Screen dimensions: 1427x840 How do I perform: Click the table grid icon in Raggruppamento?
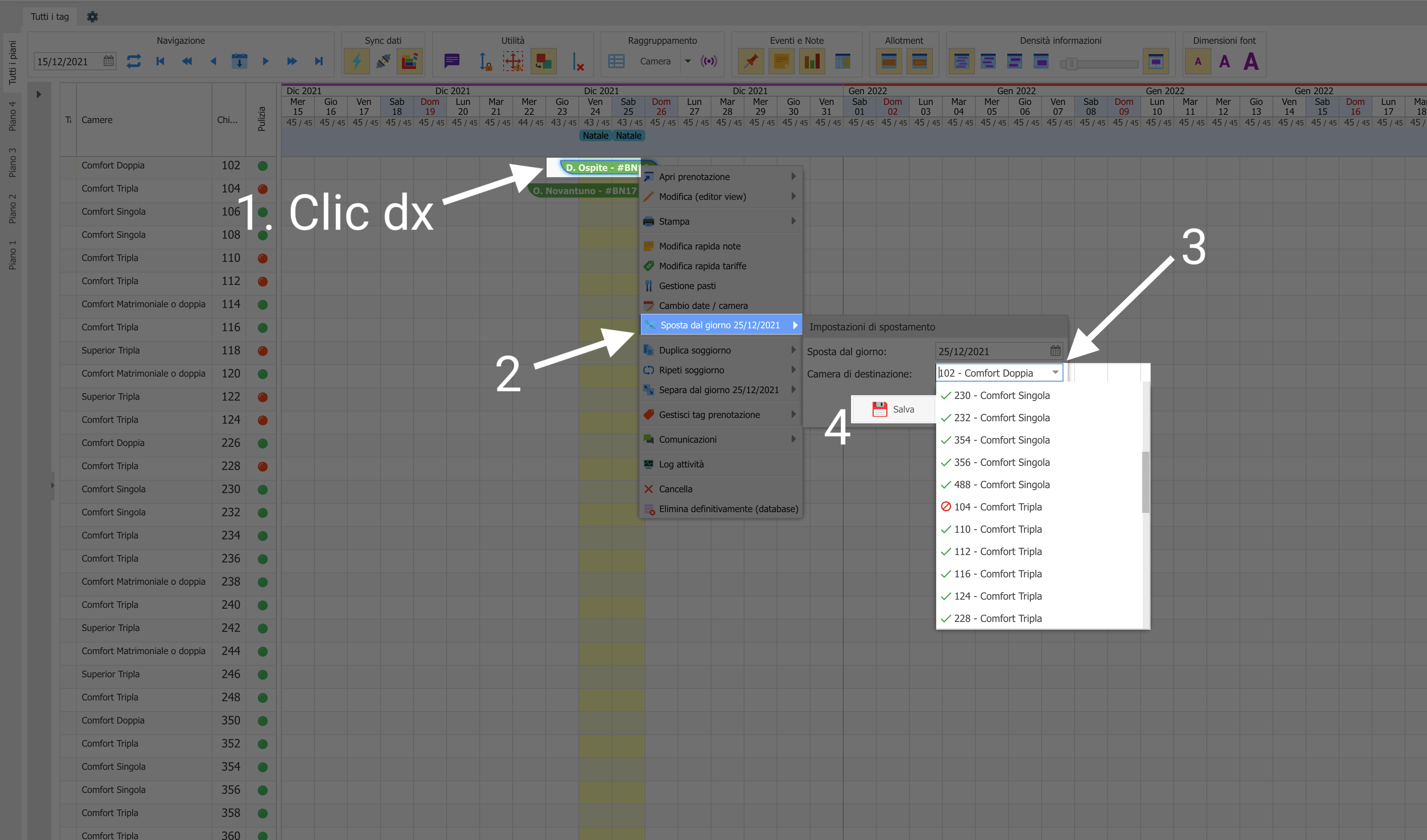pos(616,61)
